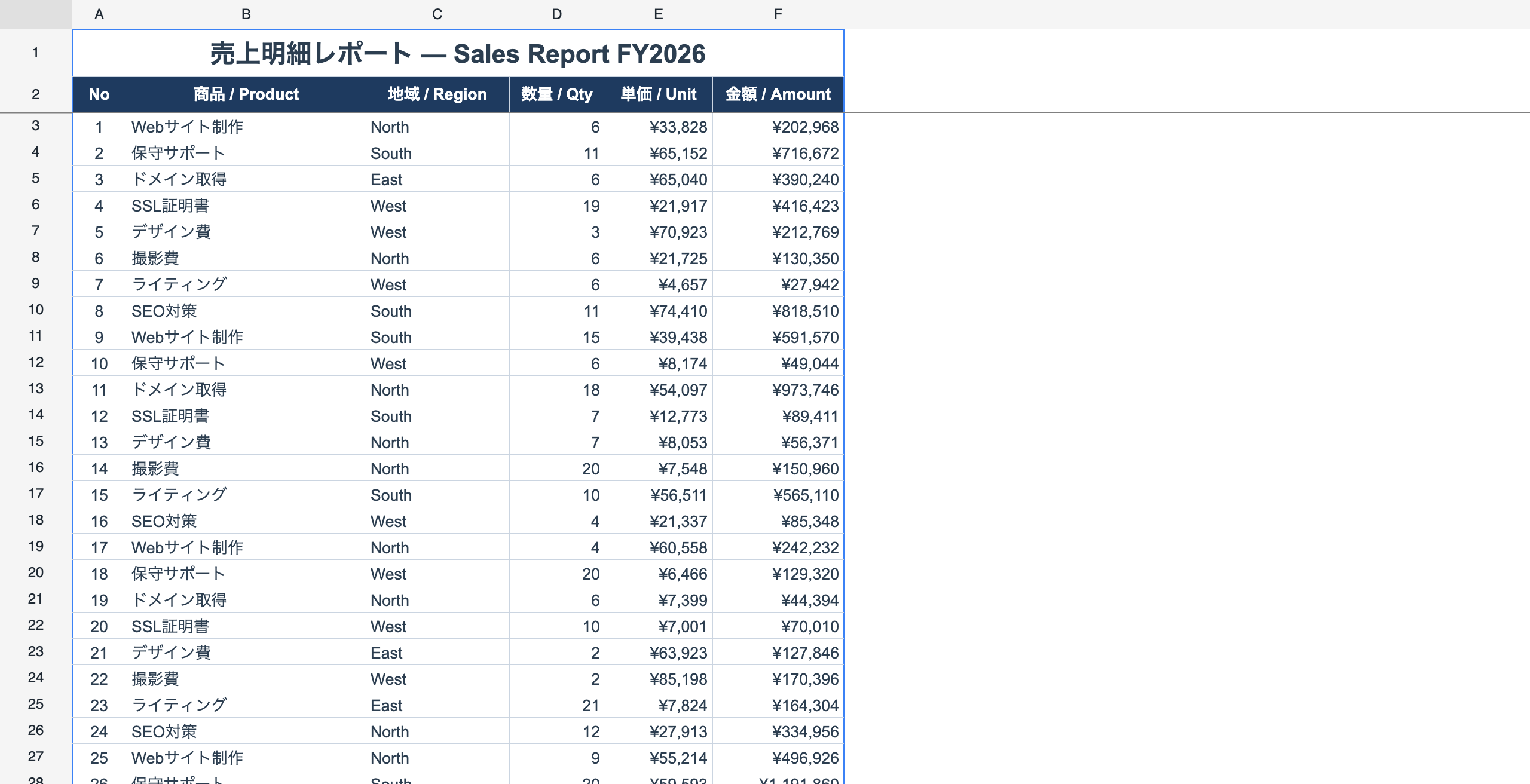Select amount cell ¥973,746
The height and width of the screenshot is (784, 1530).
778,390
